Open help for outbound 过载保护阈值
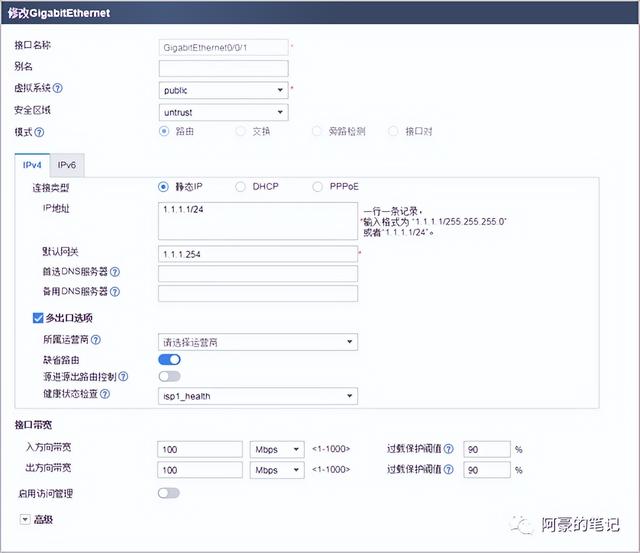Image resolution: width=640 pixels, height=553 pixels. 449,469
